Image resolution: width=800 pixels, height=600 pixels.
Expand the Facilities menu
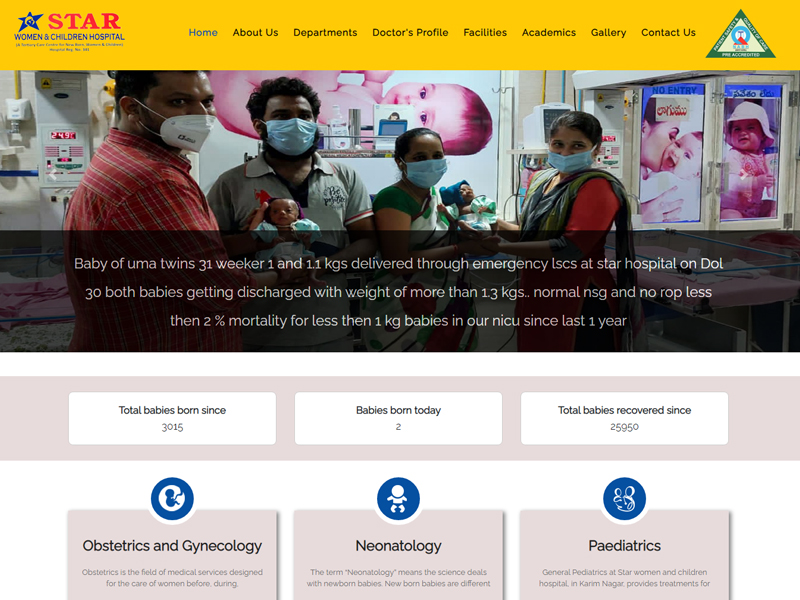(485, 32)
